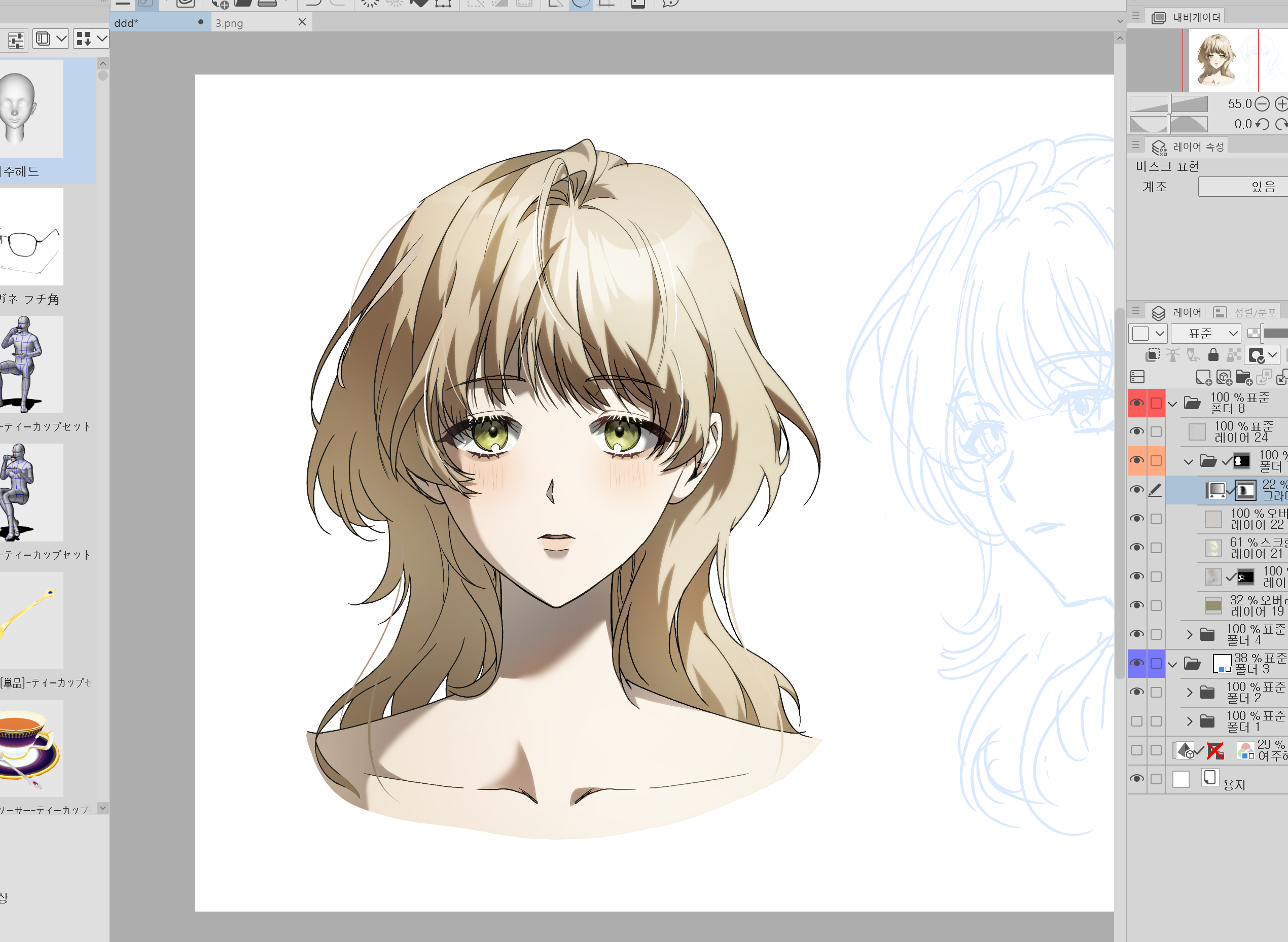1288x942 pixels.
Task: Hide 레이어 24 with its eye icon
Action: [1137, 431]
